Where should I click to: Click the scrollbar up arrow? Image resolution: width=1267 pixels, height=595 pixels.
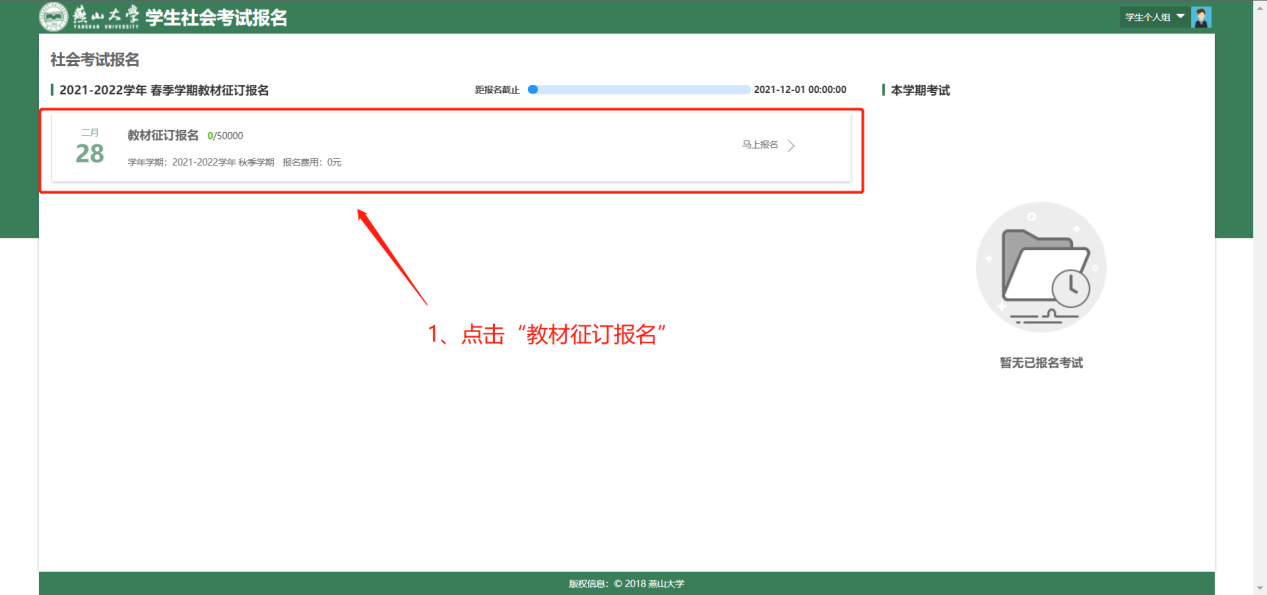click(1259, 7)
